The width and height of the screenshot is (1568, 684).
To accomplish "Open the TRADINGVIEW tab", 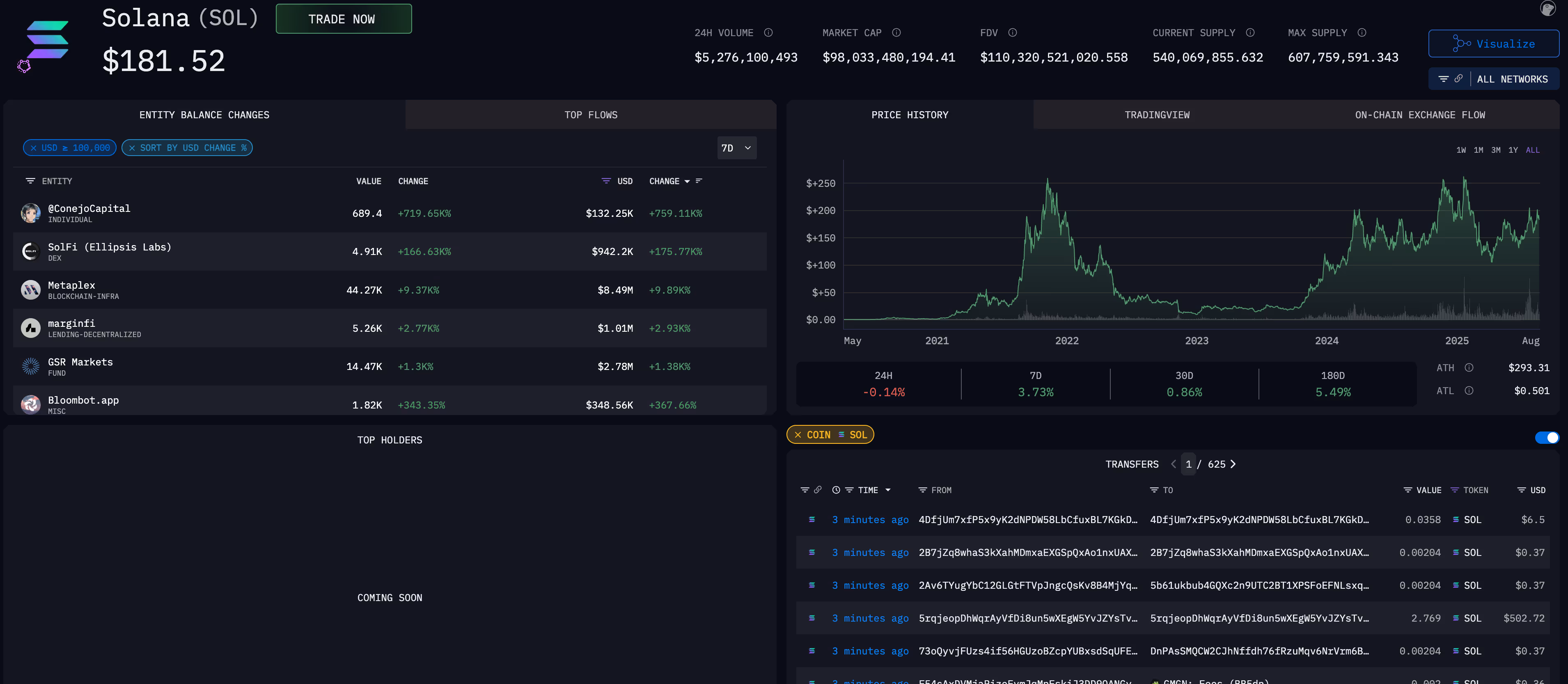I will [1157, 115].
